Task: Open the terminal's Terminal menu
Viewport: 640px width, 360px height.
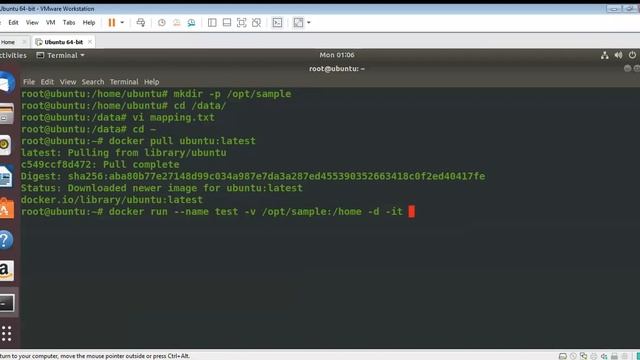Action: 124,82
